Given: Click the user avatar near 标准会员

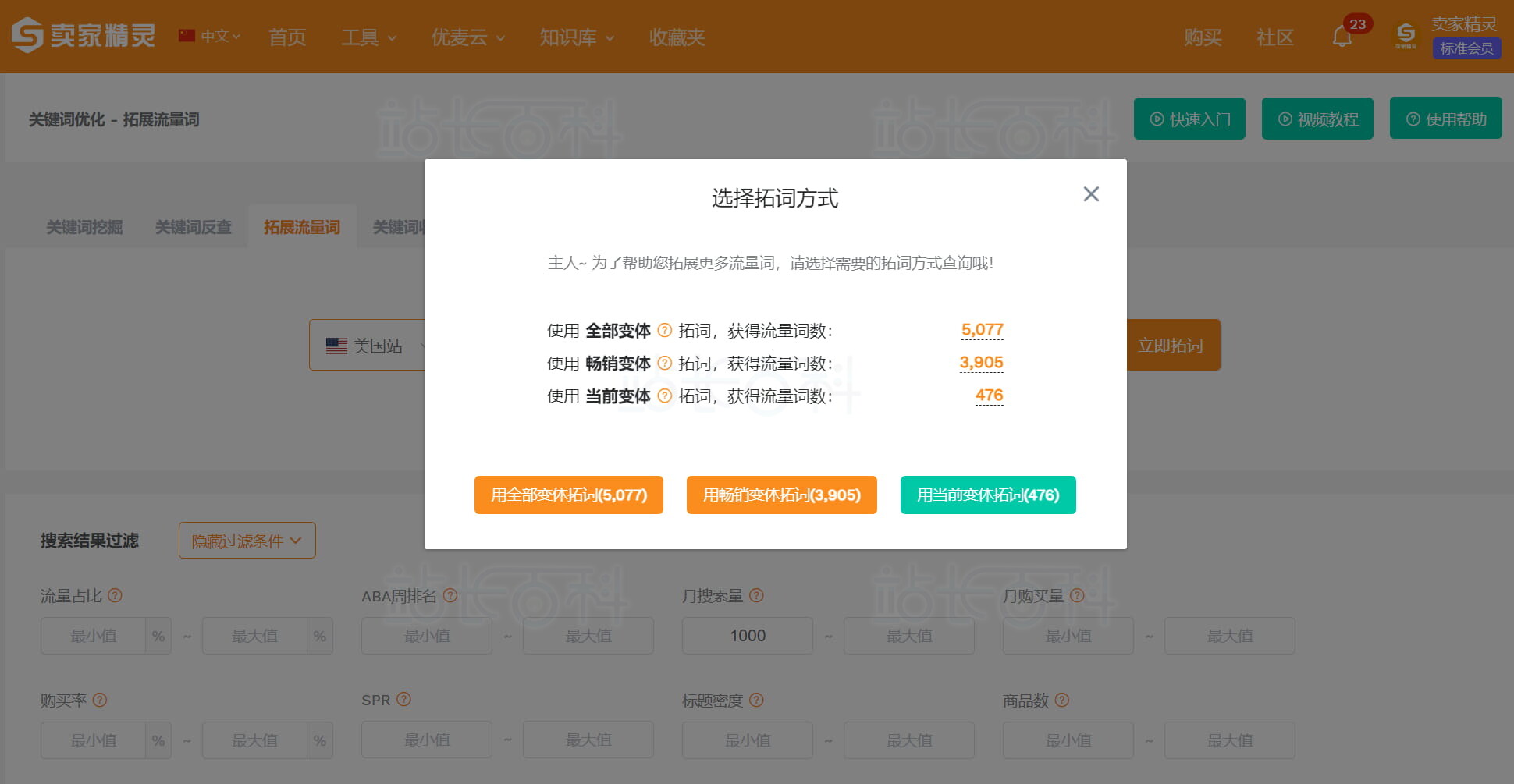Looking at the screenshot, I should click(x=1406, y=34).
